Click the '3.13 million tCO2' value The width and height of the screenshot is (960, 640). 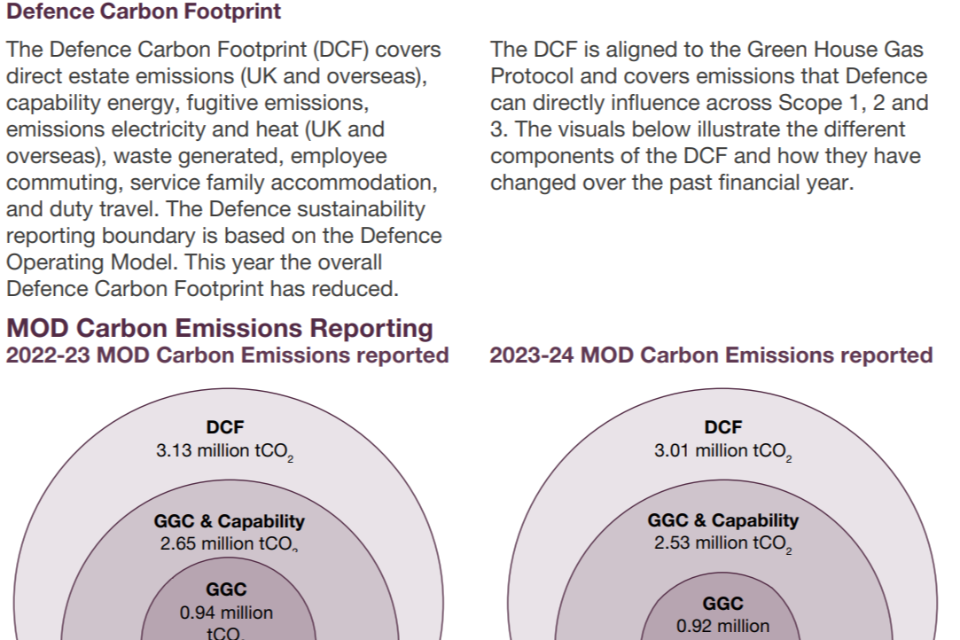tap(225, 450)
